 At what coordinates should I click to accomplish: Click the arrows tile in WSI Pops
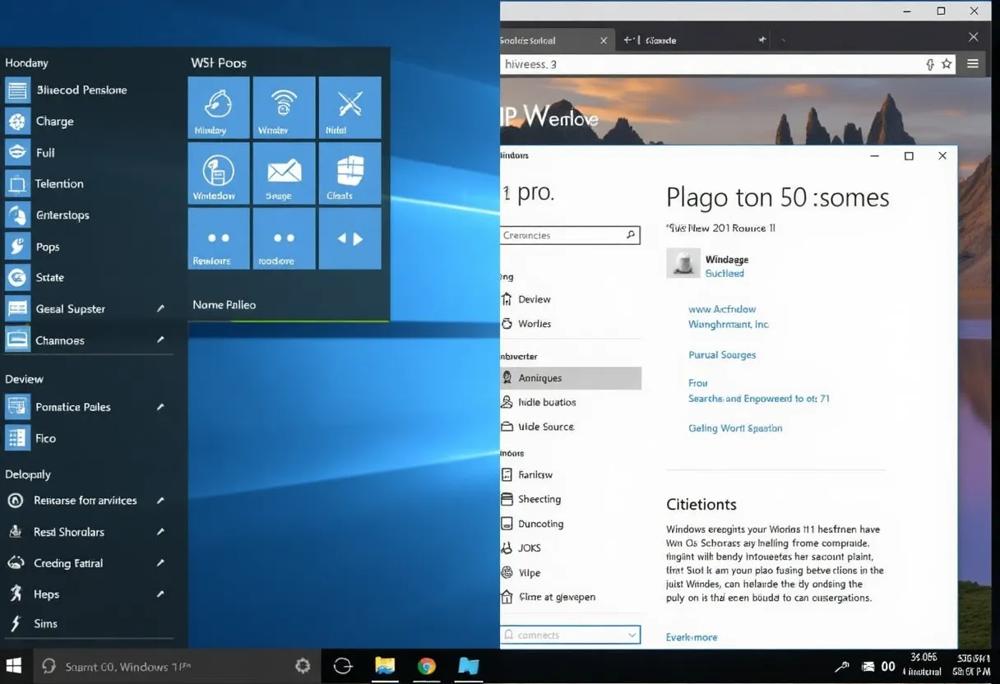point(349,238)
